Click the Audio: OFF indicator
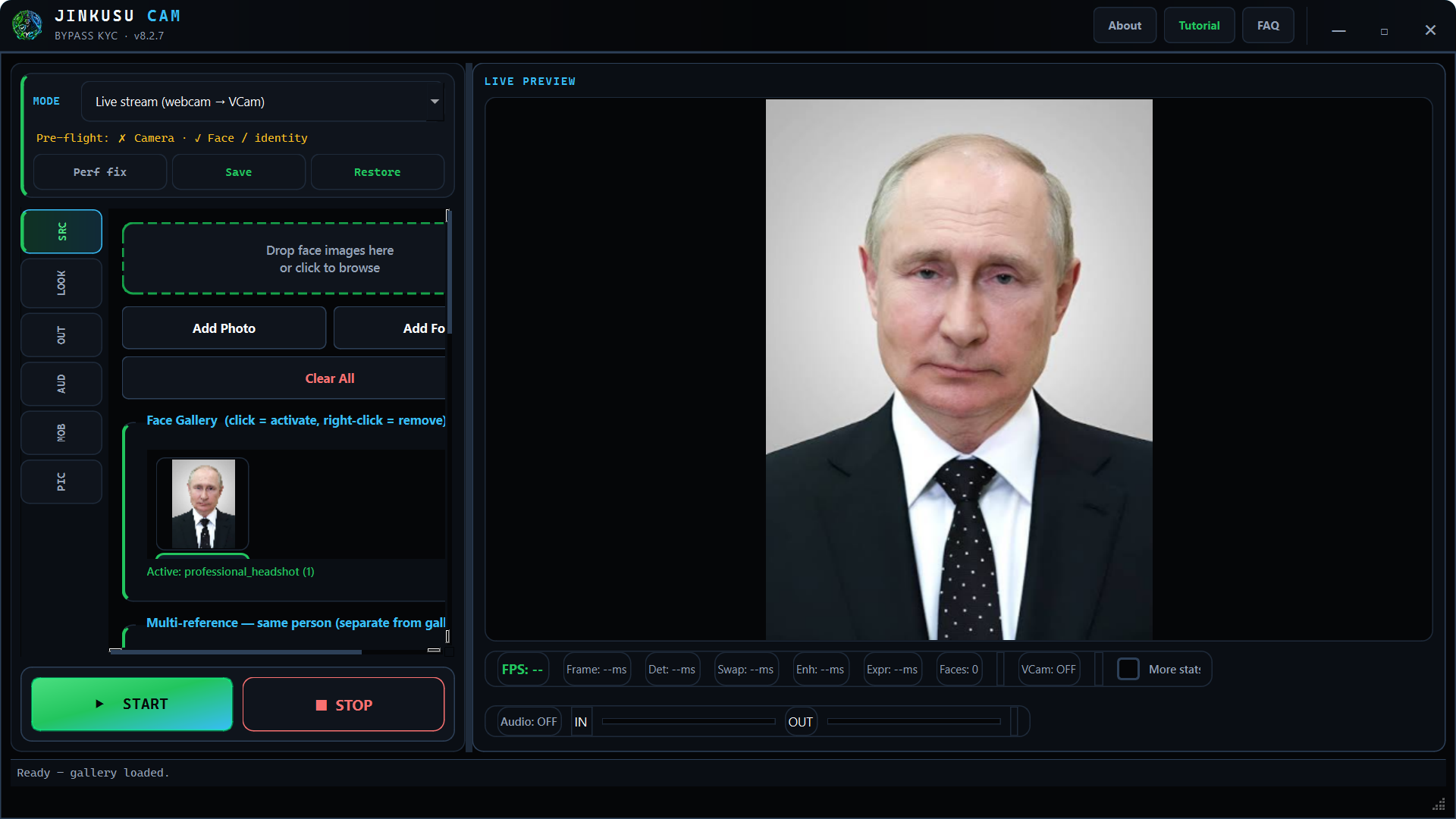The width and height of the screenshot is (1456, 819). pos(529,722)
